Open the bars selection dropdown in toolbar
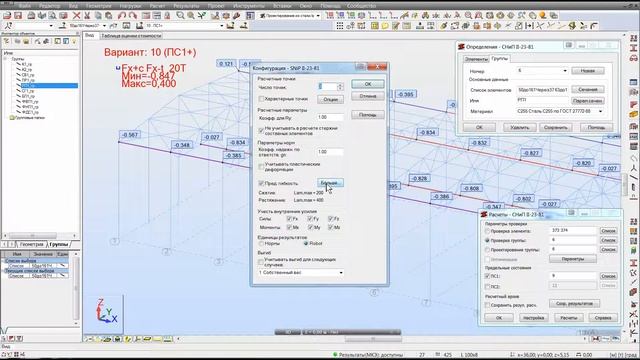The height and width of the screenshot is (360, 640). [104, 26]
